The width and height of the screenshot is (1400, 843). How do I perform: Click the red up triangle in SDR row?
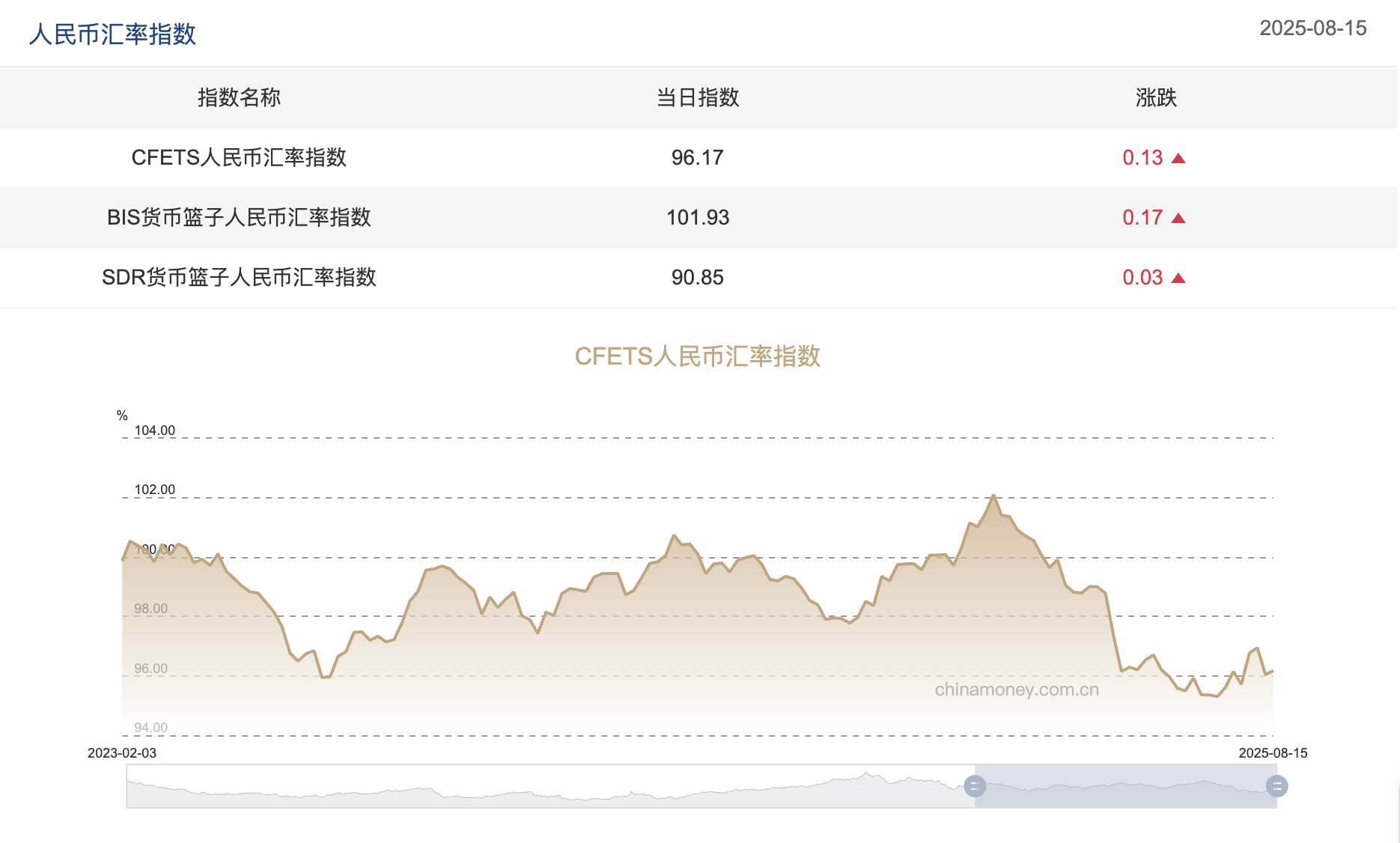[1178, 278]
